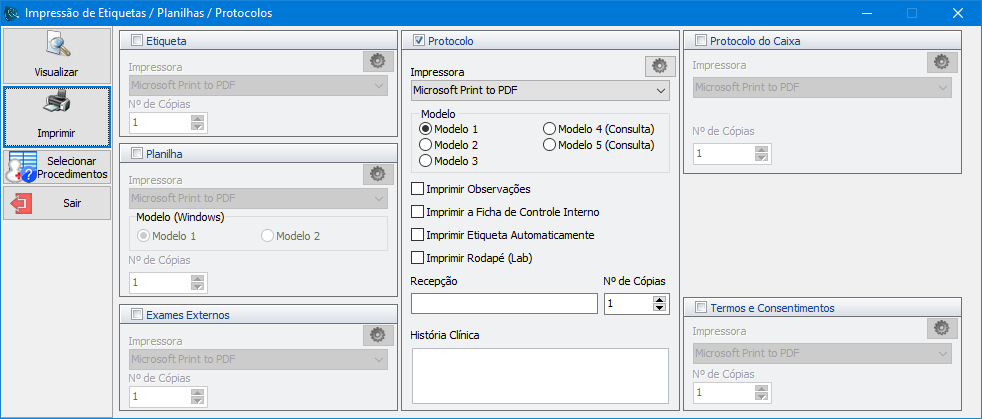982x419 pixels.
Task: Increase the Protocolo Nº de Cópias value
Action: coord(660,298)
